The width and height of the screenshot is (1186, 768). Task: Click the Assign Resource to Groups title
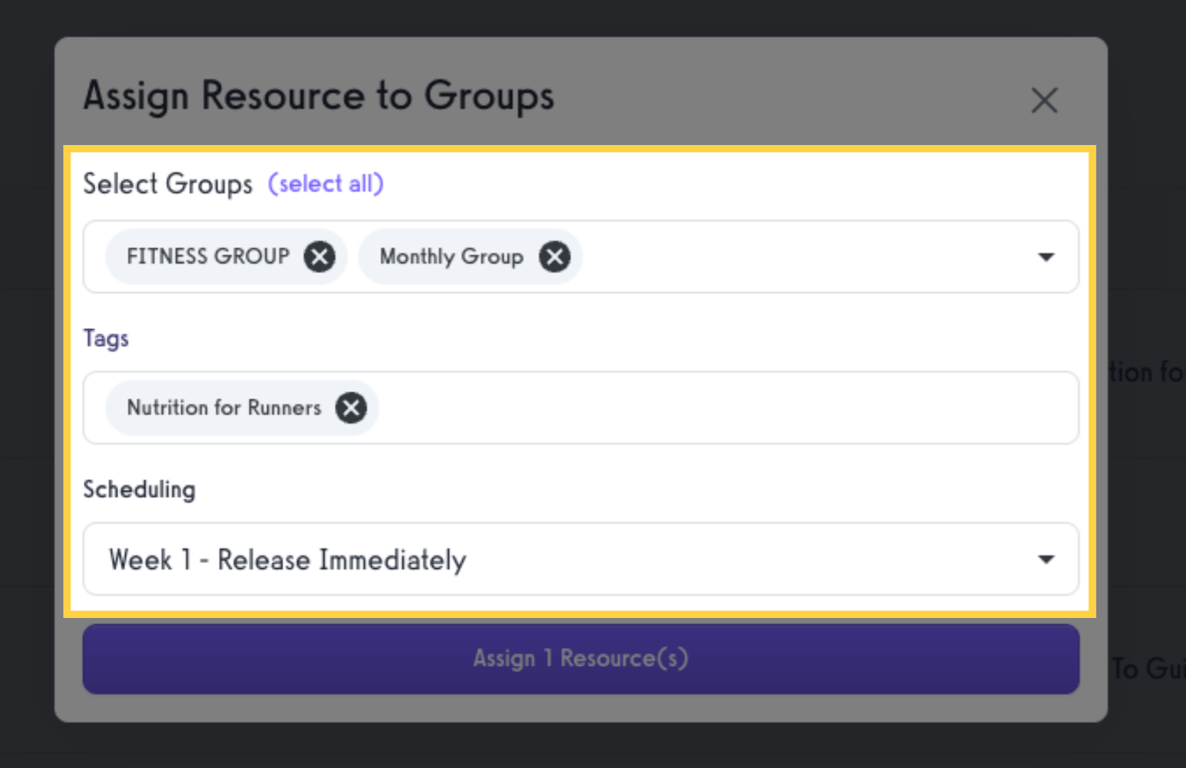[x=318, y=96]
